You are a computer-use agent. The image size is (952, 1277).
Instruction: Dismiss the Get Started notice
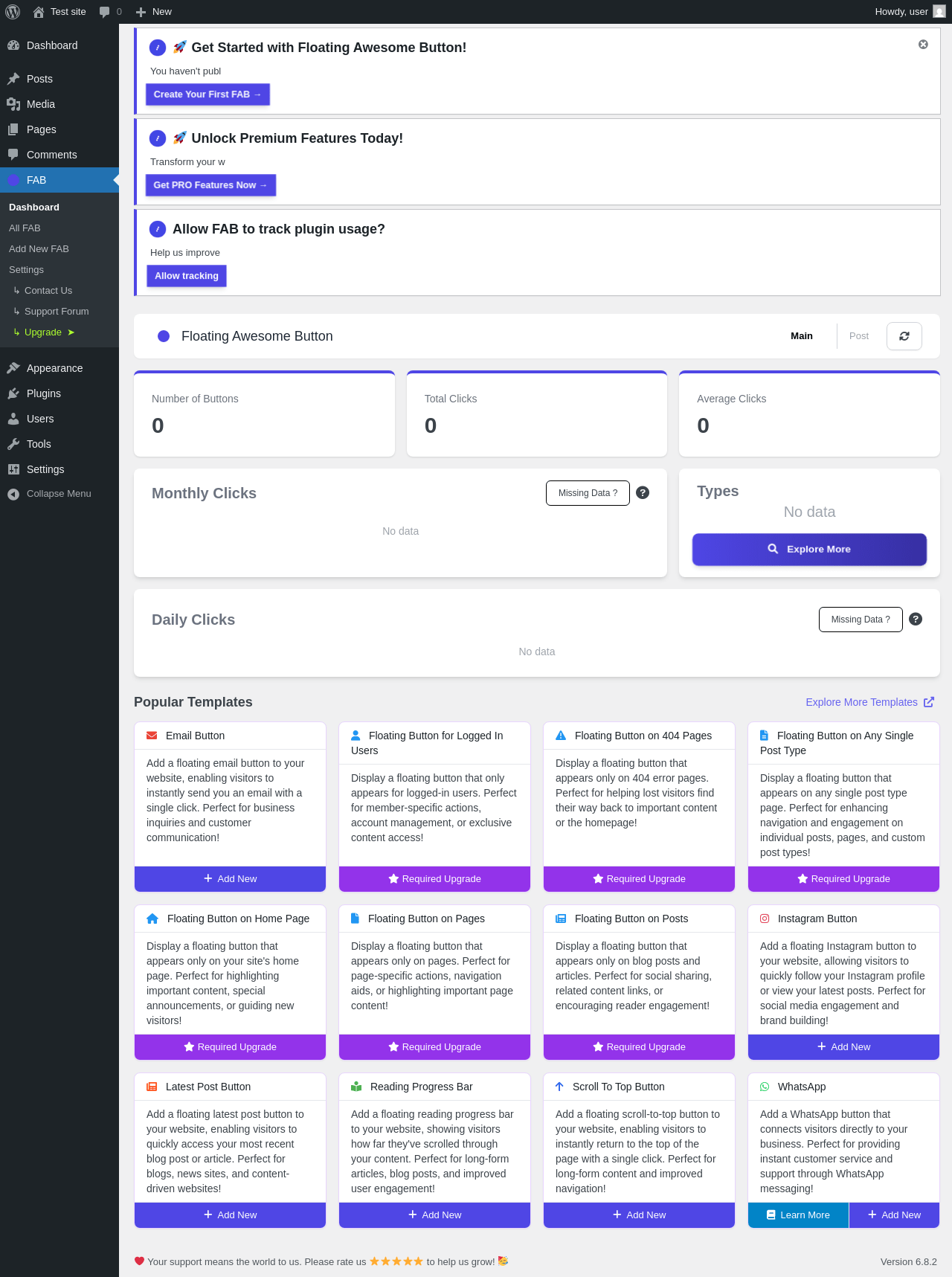click(x=923, y=45)
